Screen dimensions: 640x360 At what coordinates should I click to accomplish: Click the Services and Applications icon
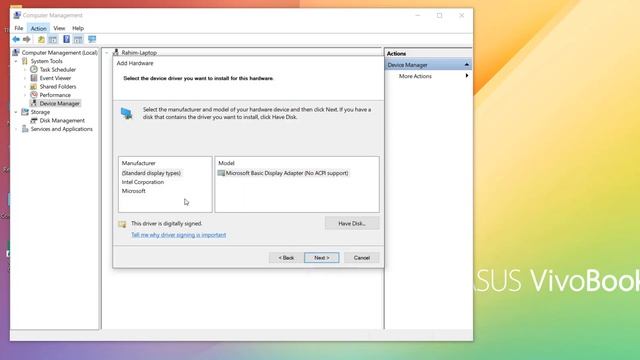(x=25, y=129)
